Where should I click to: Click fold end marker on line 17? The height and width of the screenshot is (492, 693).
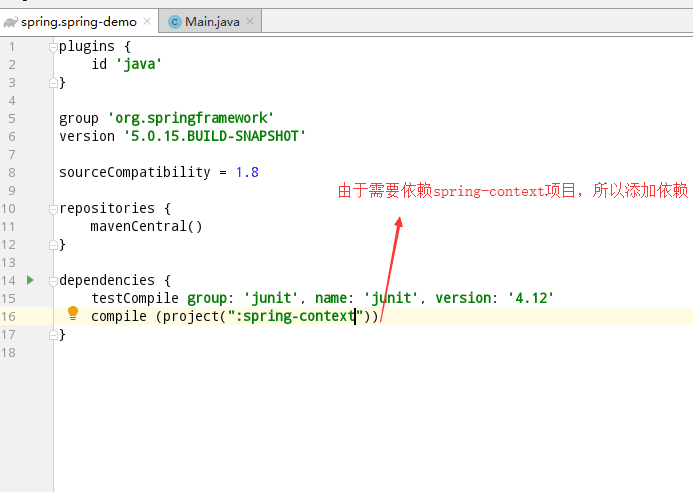tap(53, 335)
